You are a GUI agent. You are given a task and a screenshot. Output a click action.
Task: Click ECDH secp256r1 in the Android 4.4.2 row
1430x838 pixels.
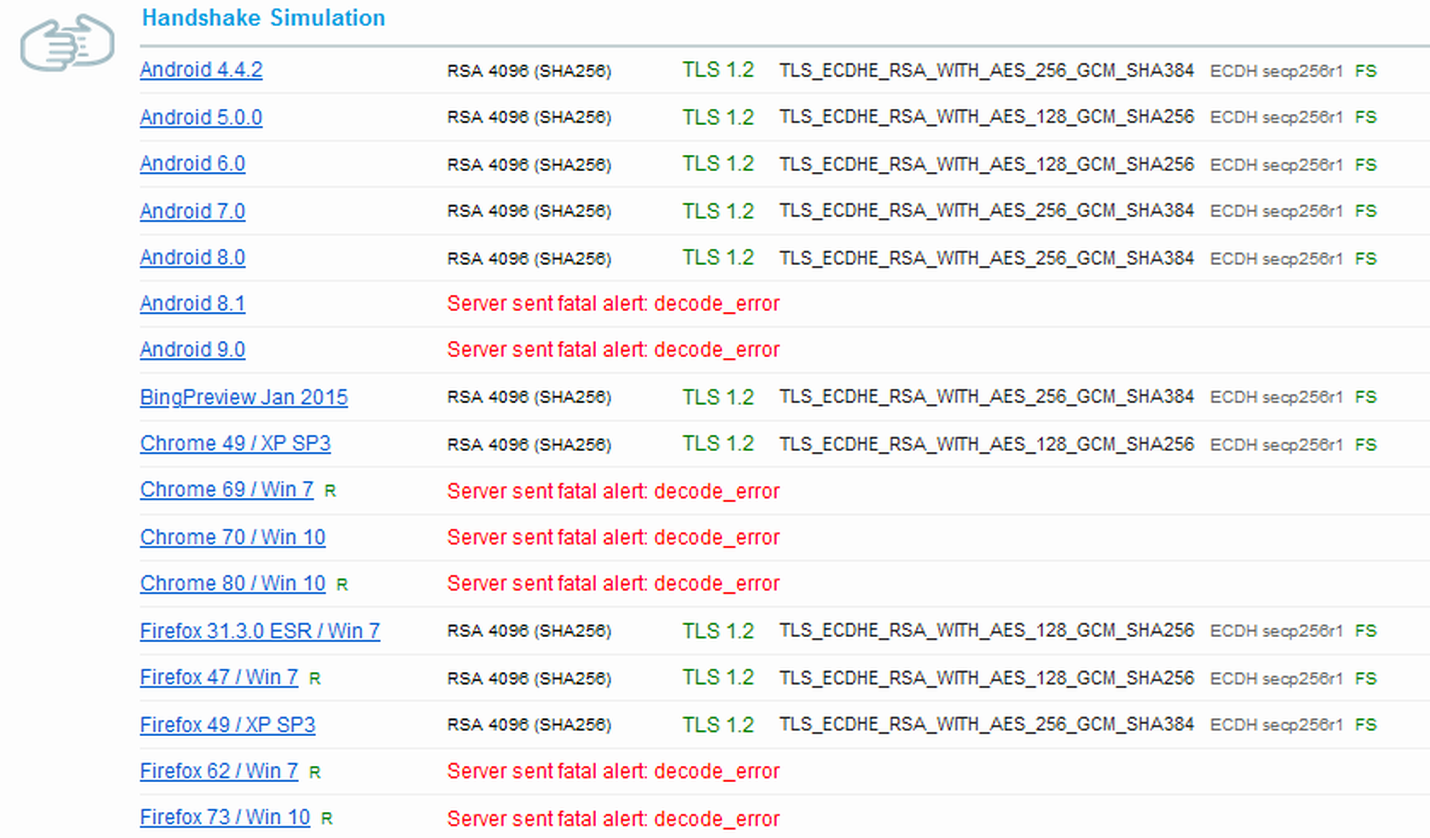[1276, 71]
